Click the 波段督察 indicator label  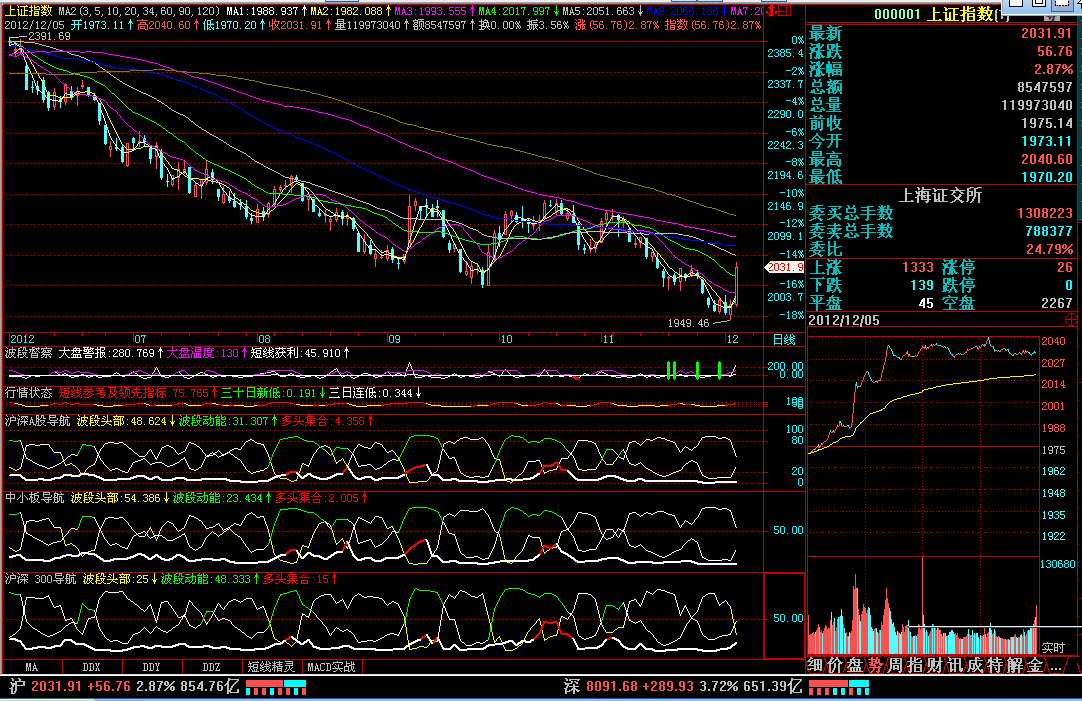pos(28,353)
